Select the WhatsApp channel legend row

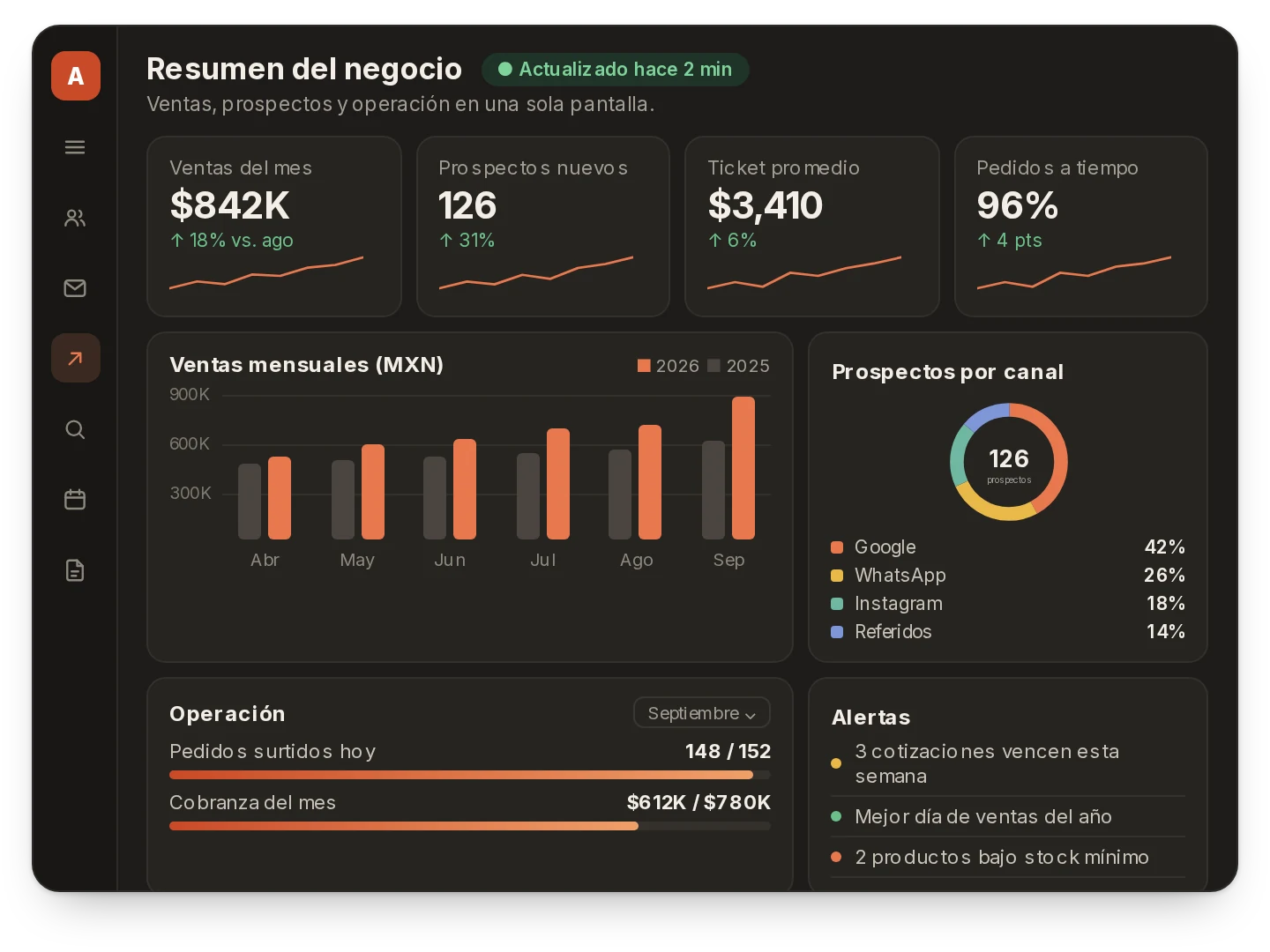click(x=1008, y=576)
